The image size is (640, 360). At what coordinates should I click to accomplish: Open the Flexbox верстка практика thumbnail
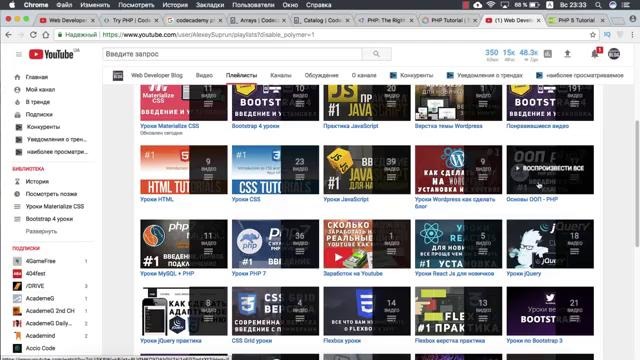(x=458, y=311)
